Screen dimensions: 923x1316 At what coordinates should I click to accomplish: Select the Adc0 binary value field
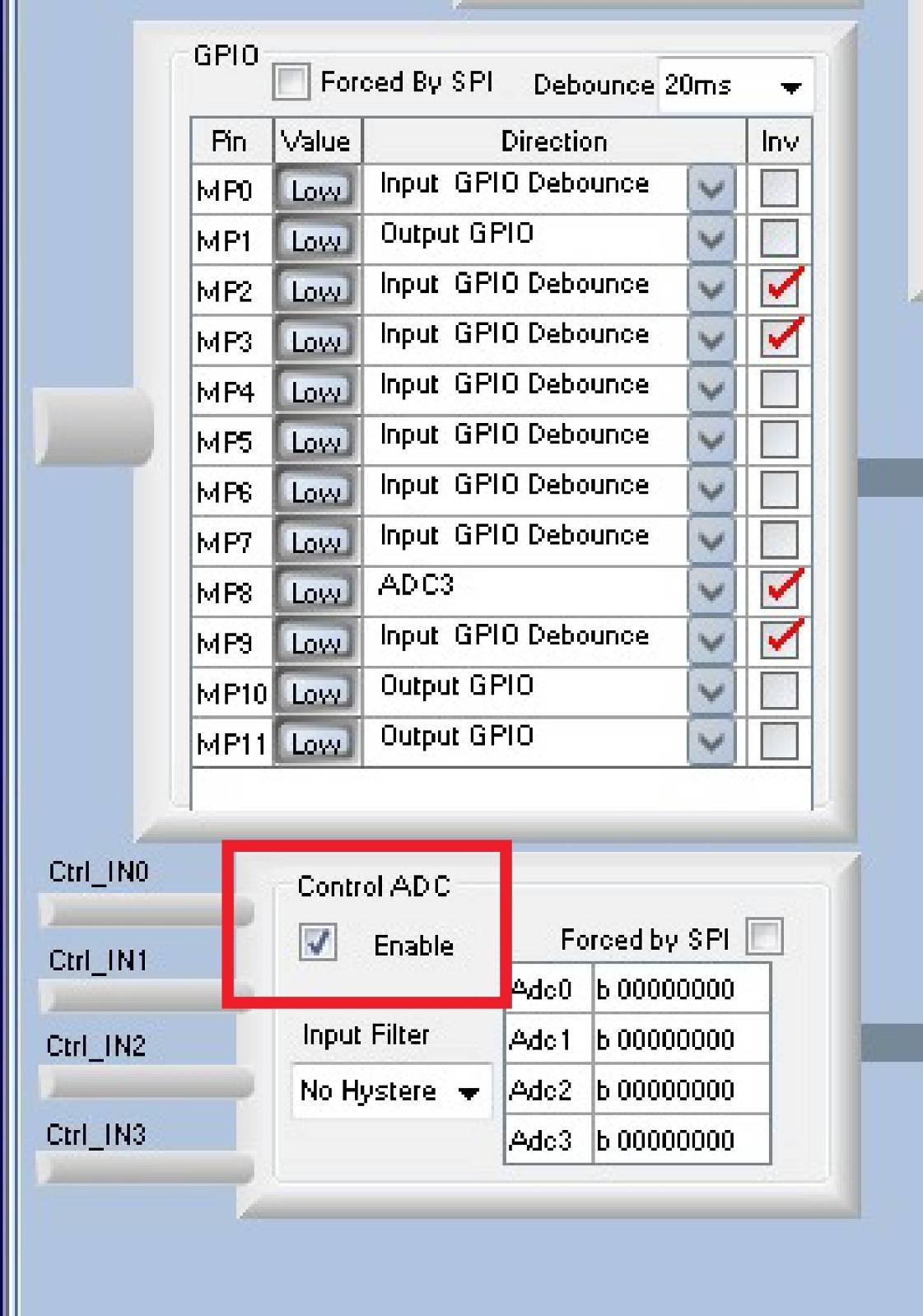point(681,988)
